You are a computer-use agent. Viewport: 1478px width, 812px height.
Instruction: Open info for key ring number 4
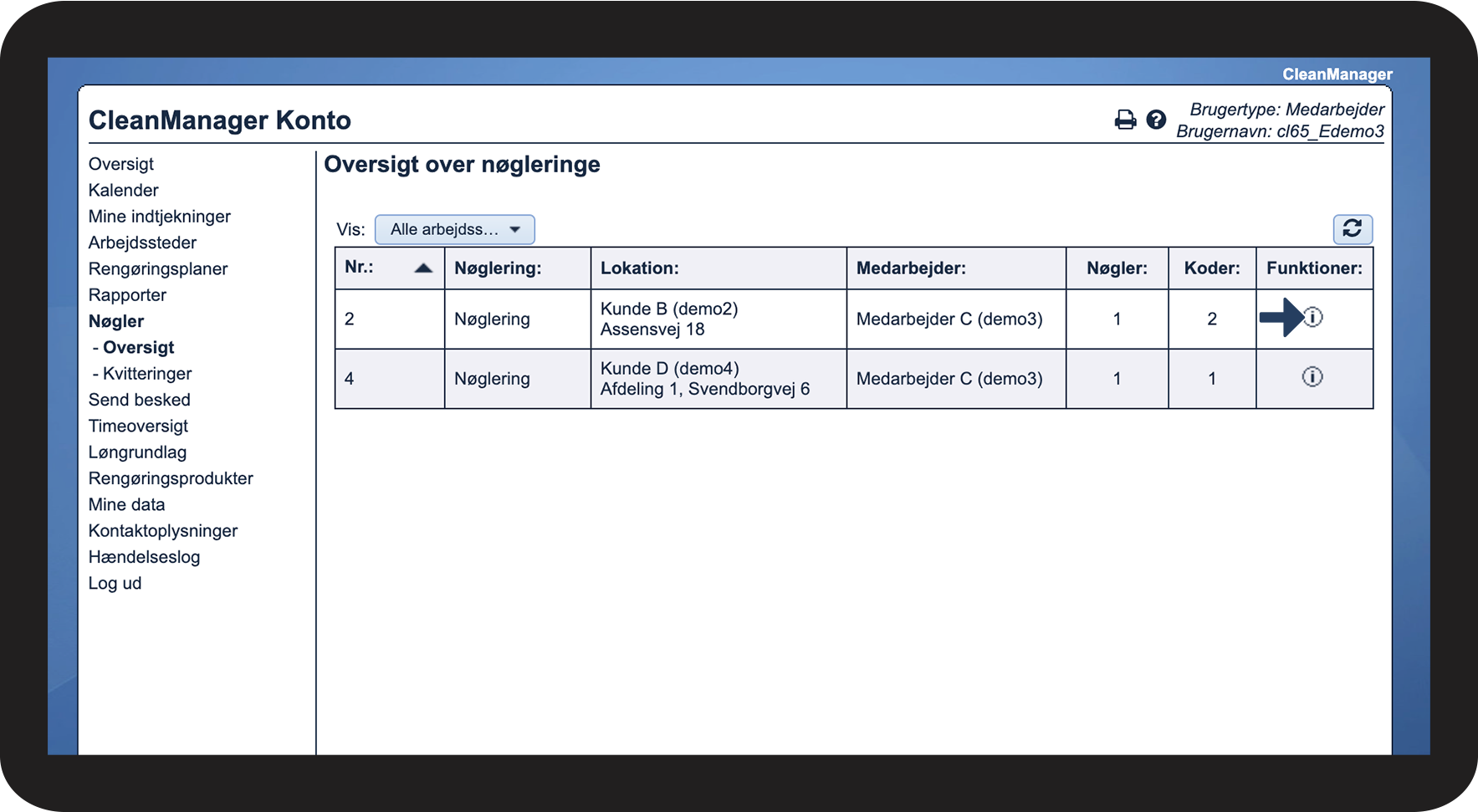click(1312, 377)
